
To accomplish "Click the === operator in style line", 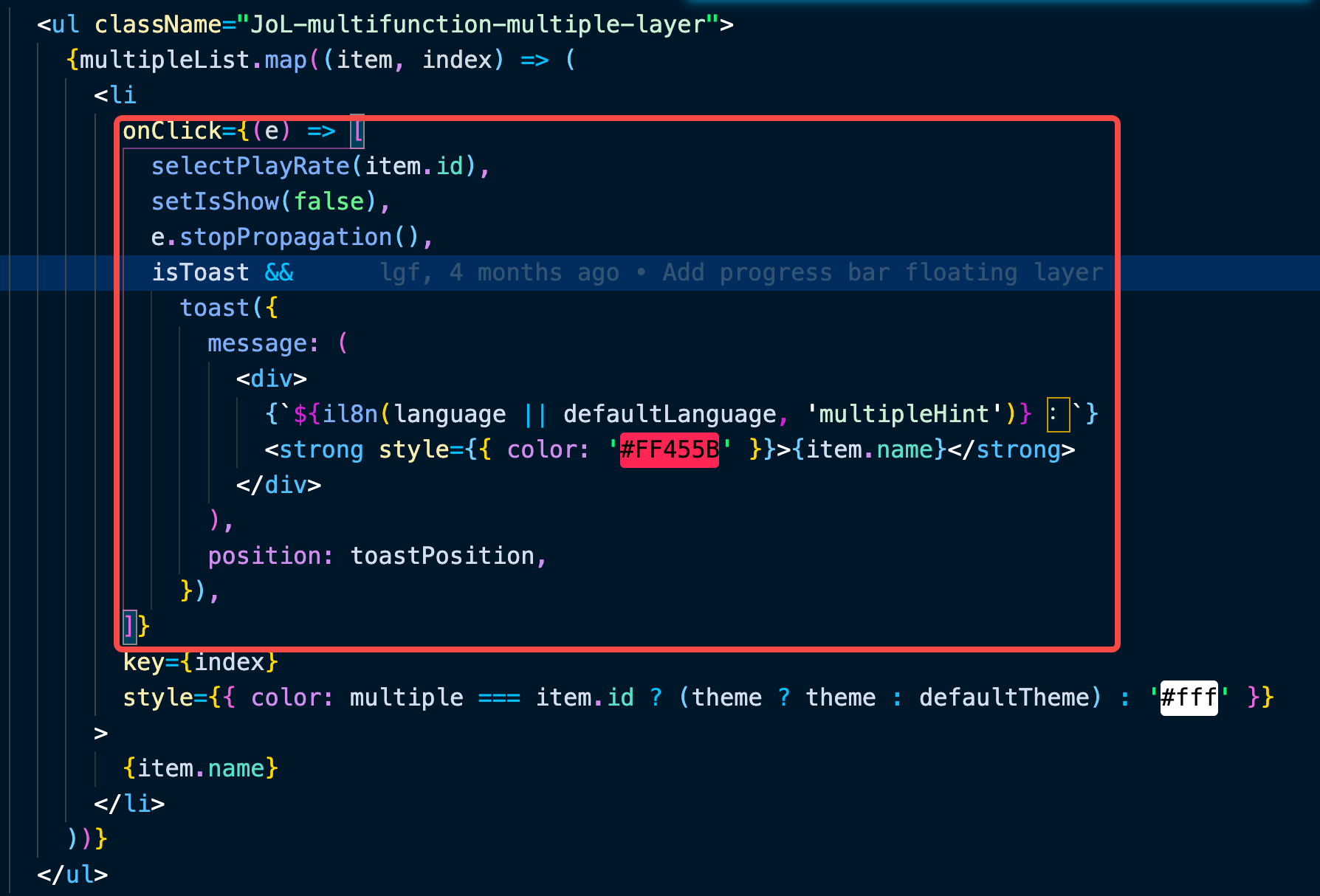I will pyautogui.click(x=499, y=697).
